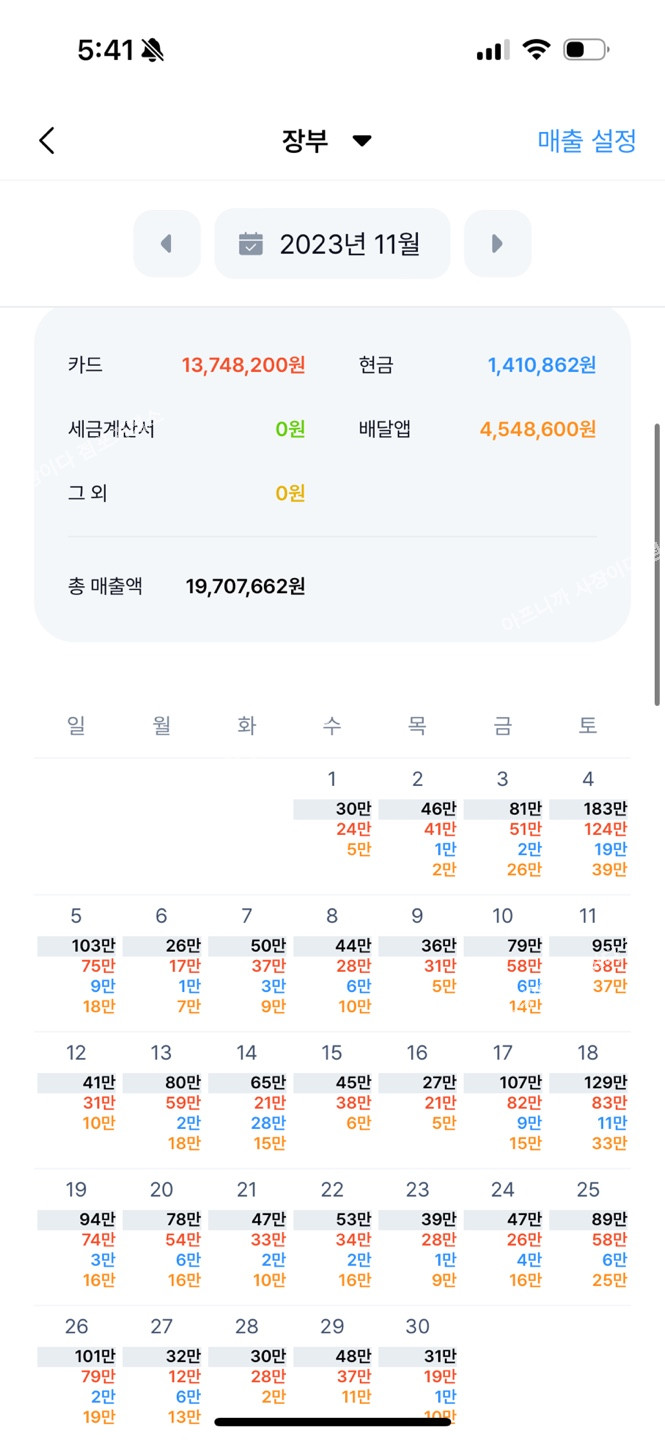Open the 장부 title menu
The image size is (665, 1440).
[305, 141]
